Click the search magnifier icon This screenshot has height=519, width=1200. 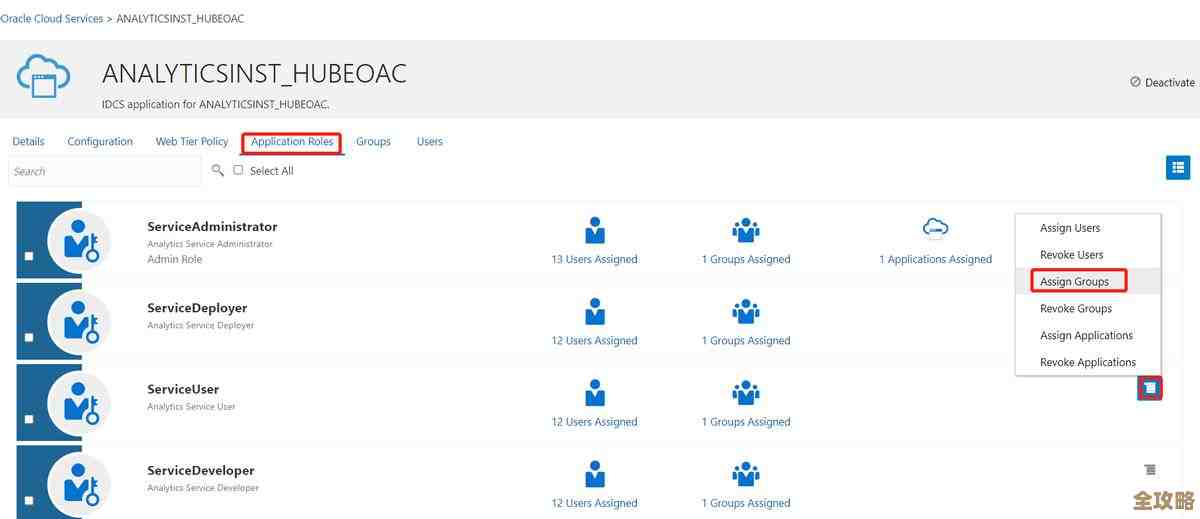pos(218,171)
